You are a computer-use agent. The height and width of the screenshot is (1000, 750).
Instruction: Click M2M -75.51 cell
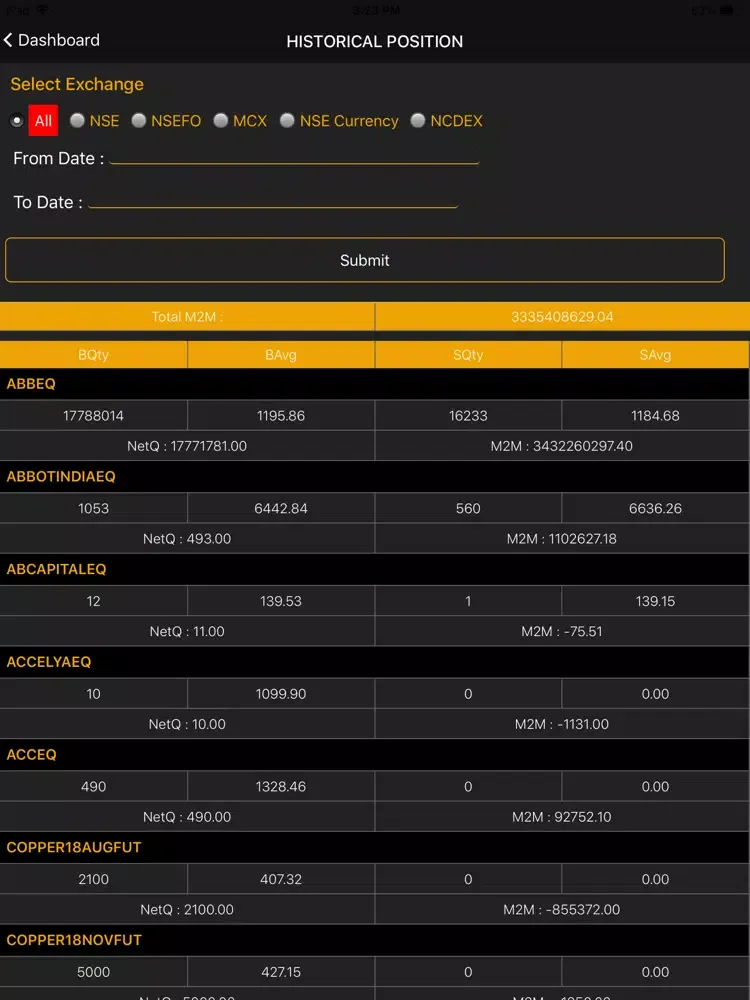click(x=562, y=631)
